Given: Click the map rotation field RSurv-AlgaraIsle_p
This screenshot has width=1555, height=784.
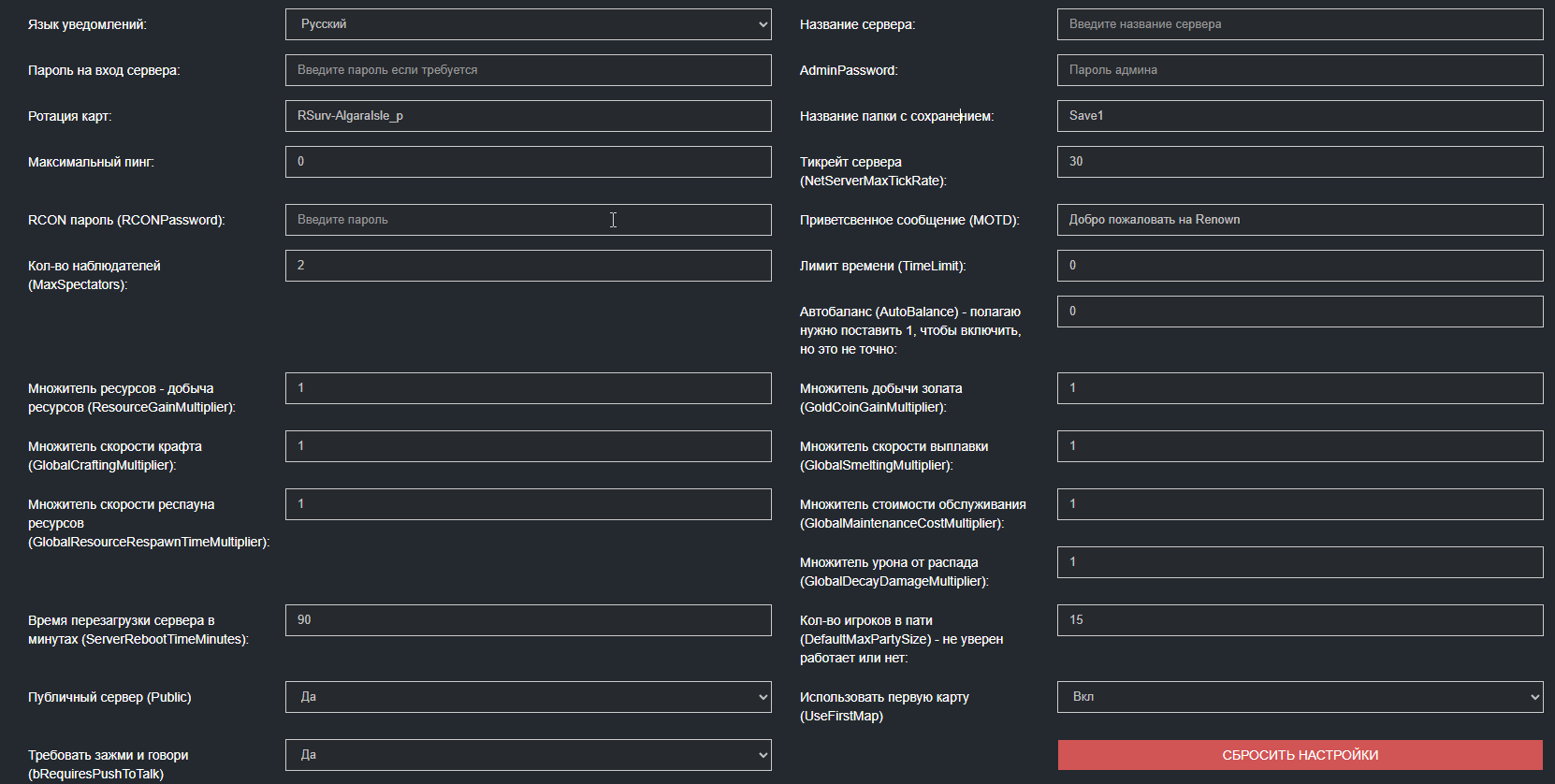Looking at the screenshot, I should (x=528, y=116).
